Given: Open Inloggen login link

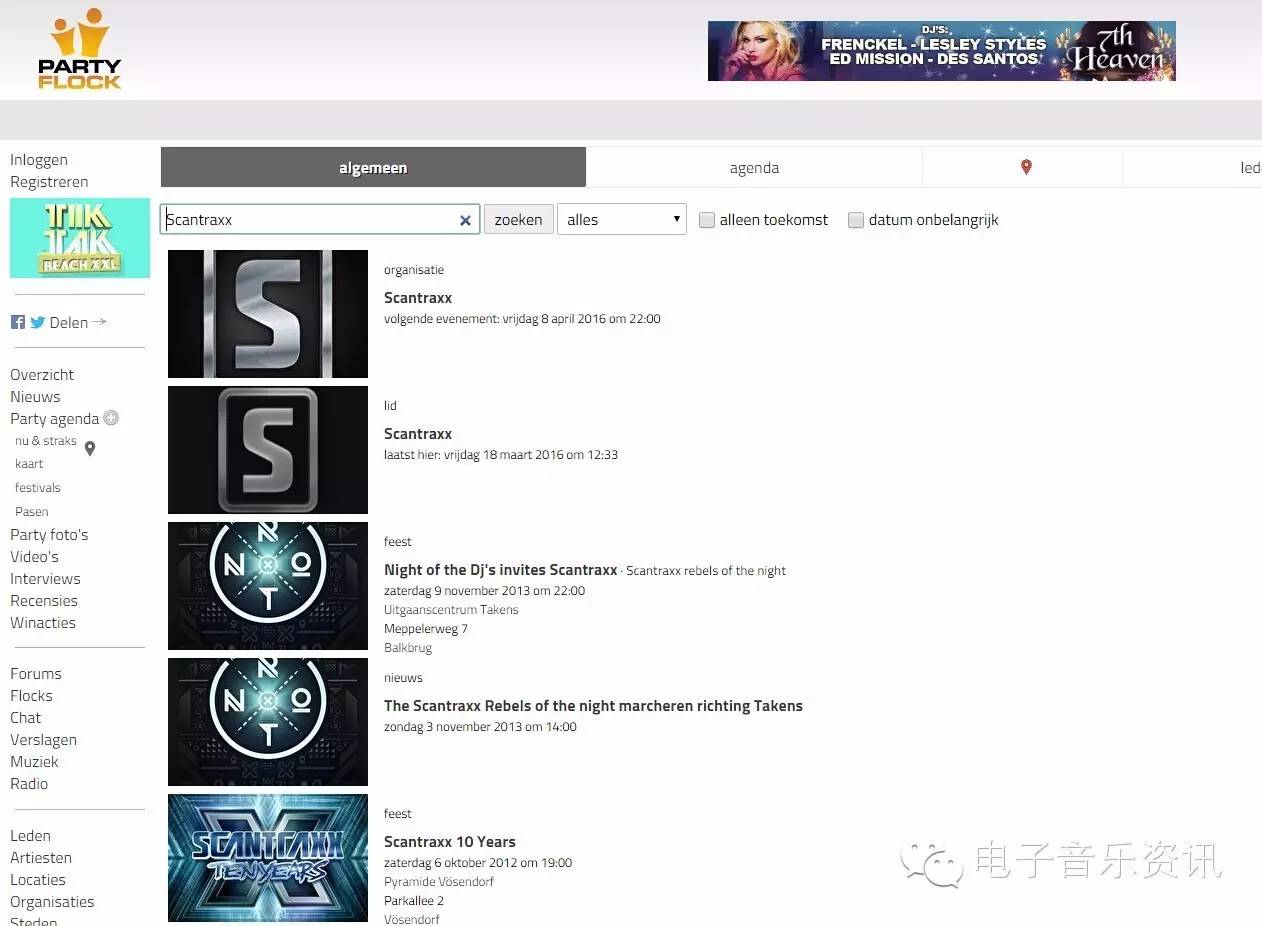Looking at the screenshot, I should [39, 160].
